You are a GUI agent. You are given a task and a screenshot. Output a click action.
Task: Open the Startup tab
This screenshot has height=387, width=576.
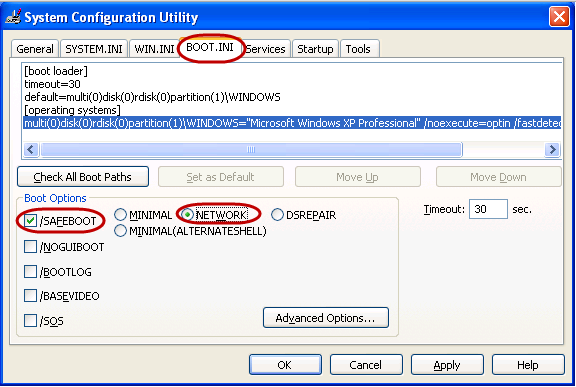click(x=315, y=49)
